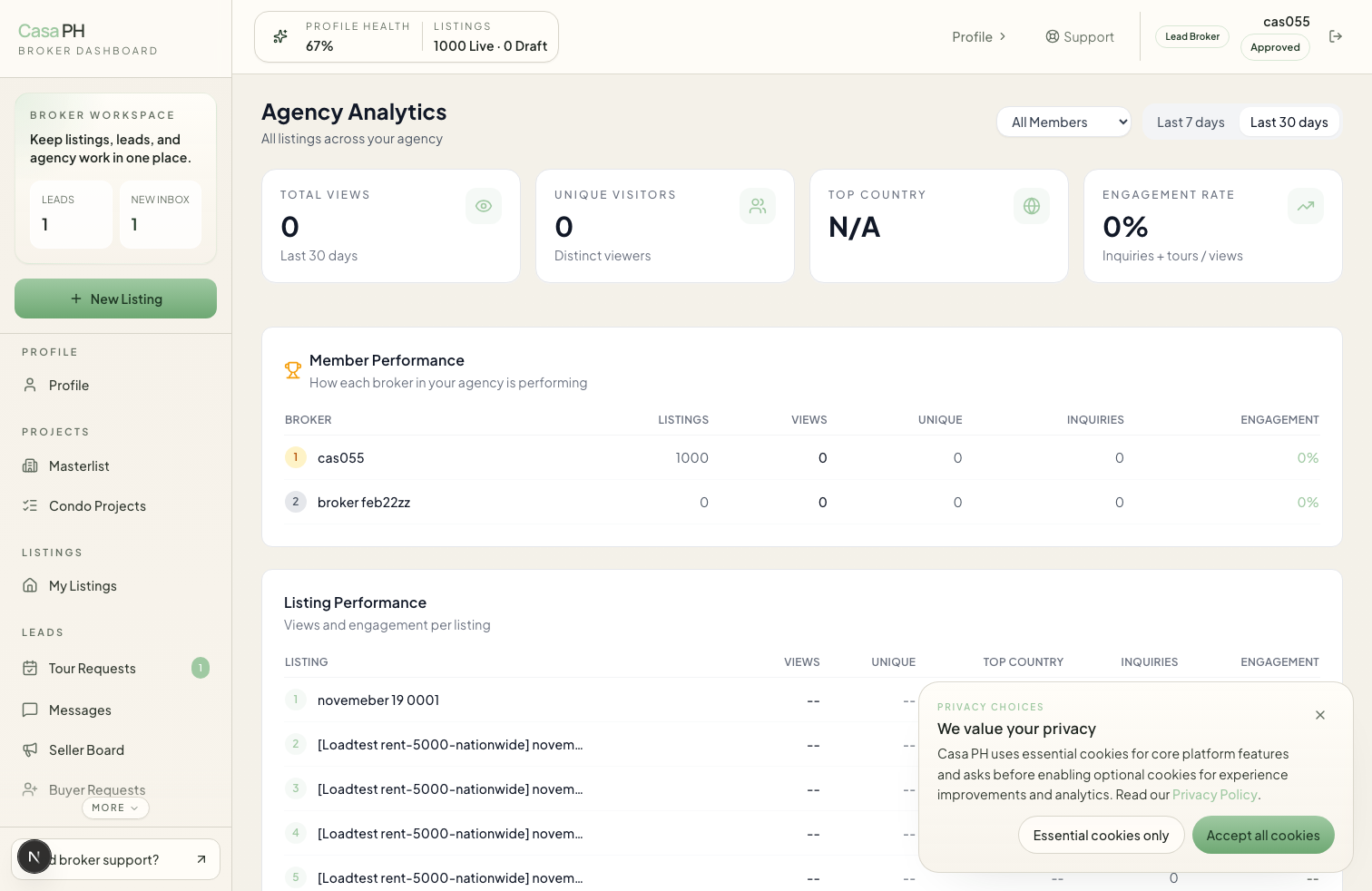Click the Tour Requests calendar icon
This screenshot has height=891, width=1372.
click(x=30, y=668)
